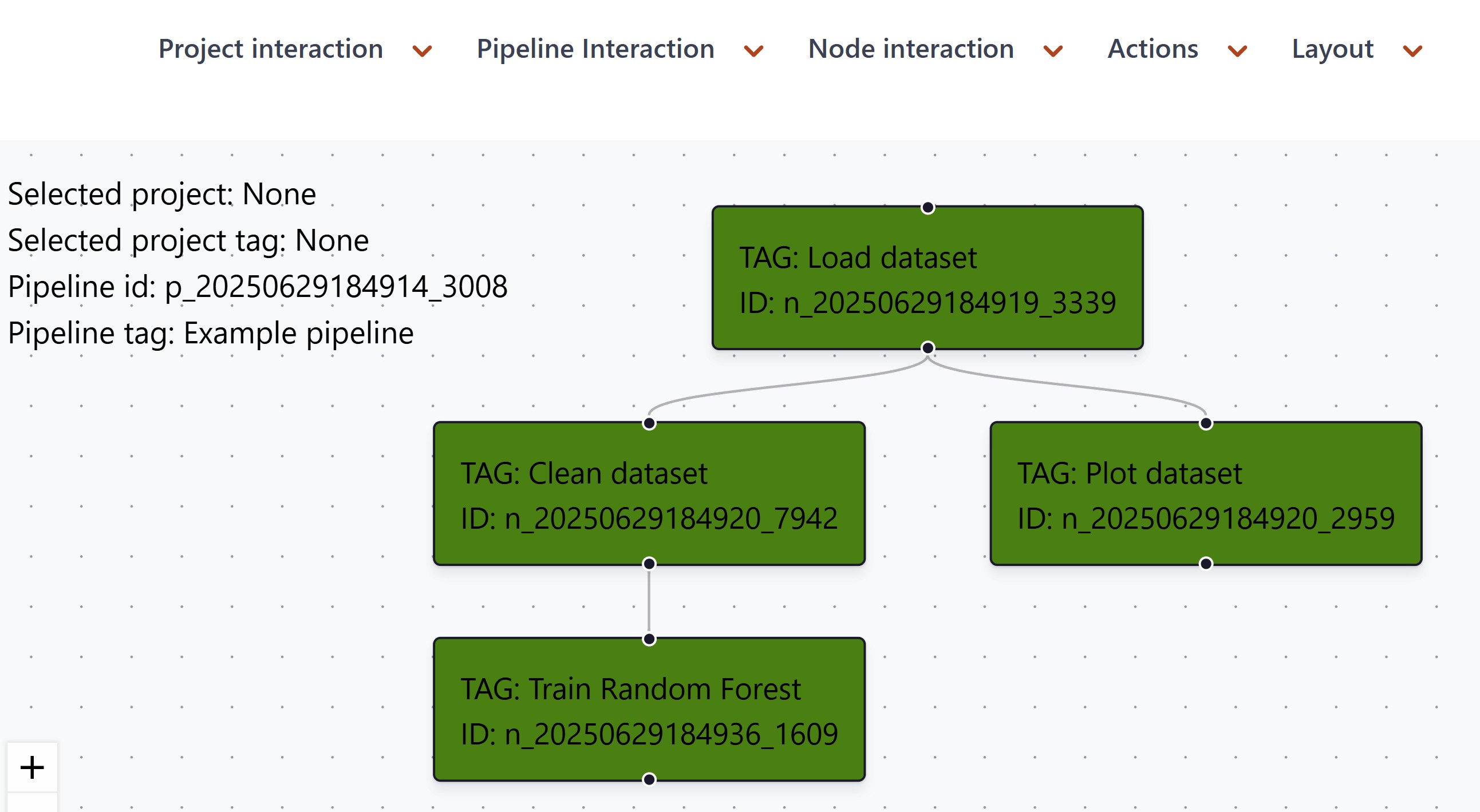The width and height of the screenshot is (1480, 812).
Task: Click edge from Clean dataset to Train Random Forest
Action: pyautogui.click(x=649, y=601)
